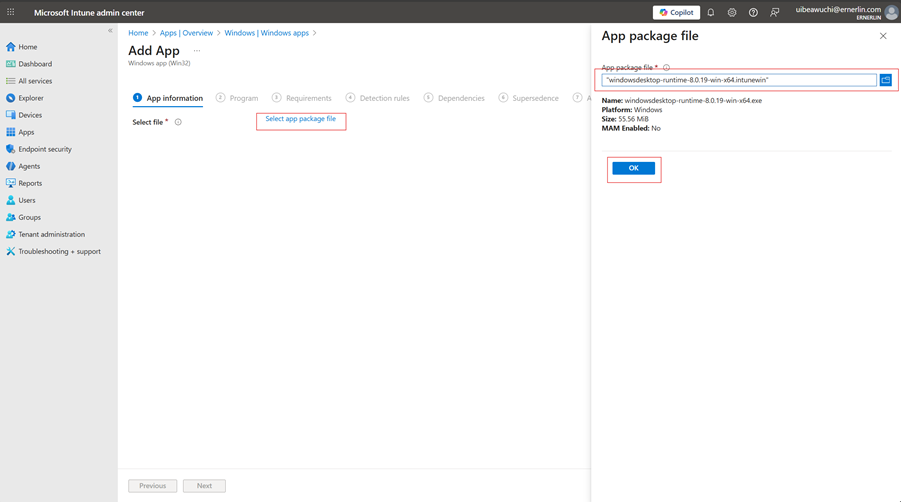Open the settings gear in the header

pyautogui.click(x=731, y=12)
